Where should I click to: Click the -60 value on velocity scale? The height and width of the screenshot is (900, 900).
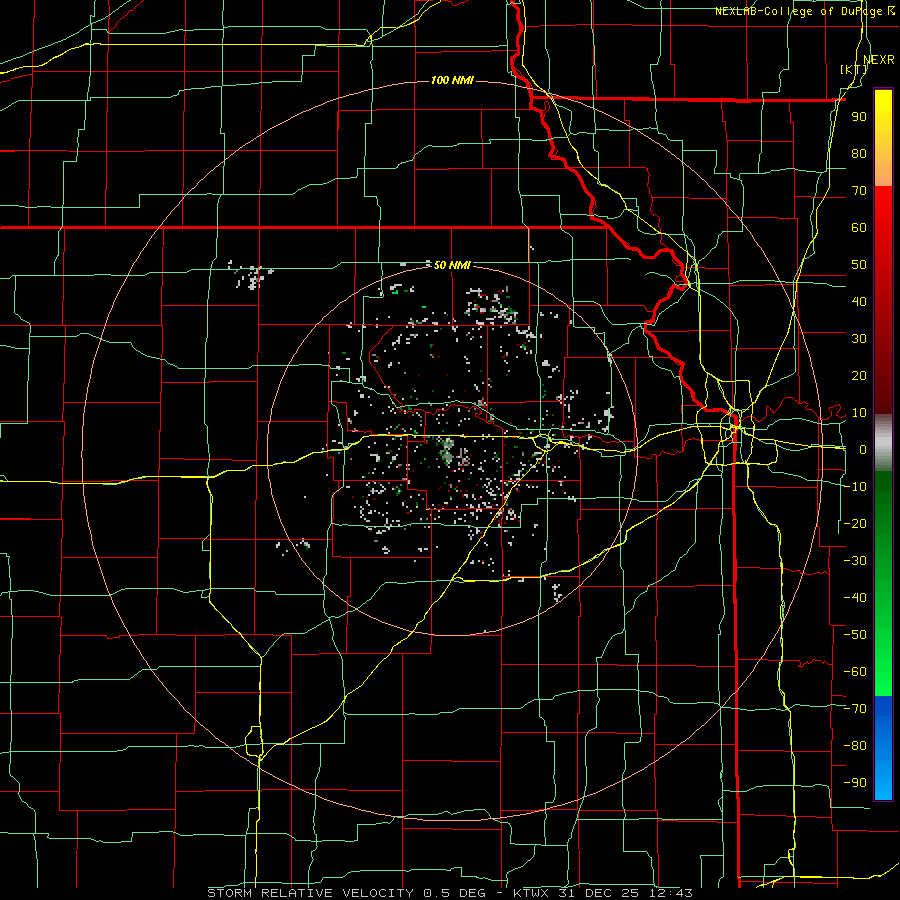coord(855,672)
